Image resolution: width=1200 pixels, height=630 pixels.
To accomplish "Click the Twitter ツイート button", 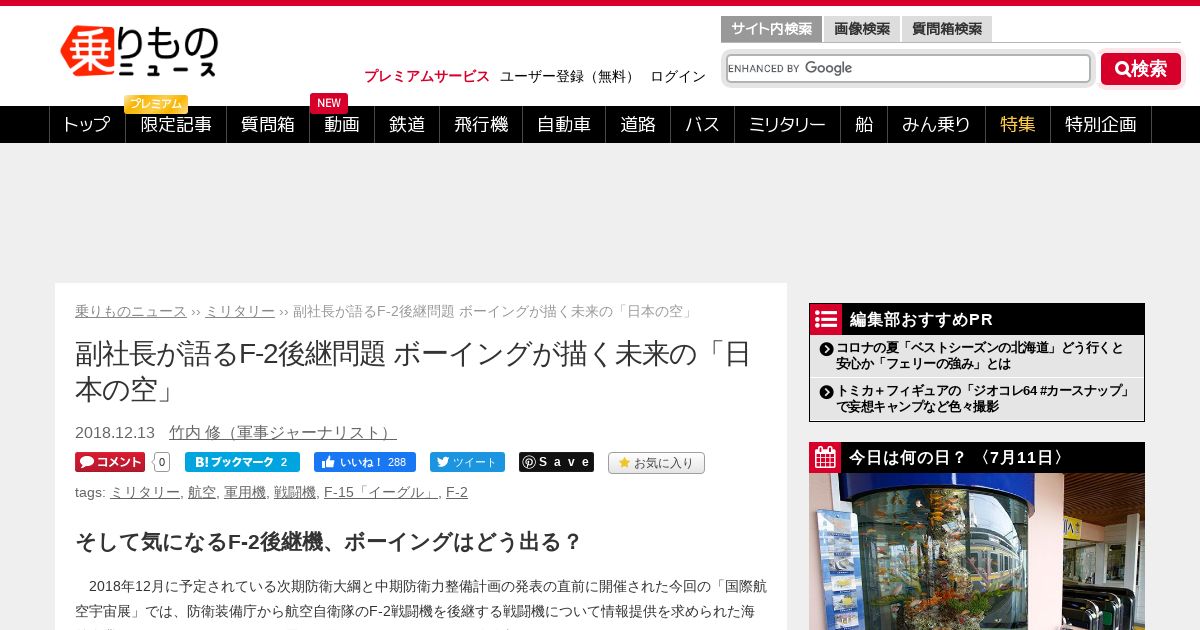I will (x=467, y=462).
